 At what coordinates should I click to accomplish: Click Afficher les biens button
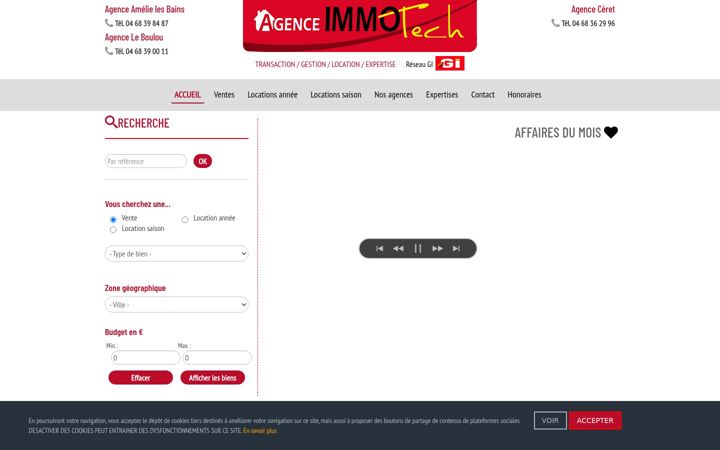[213, 377]
